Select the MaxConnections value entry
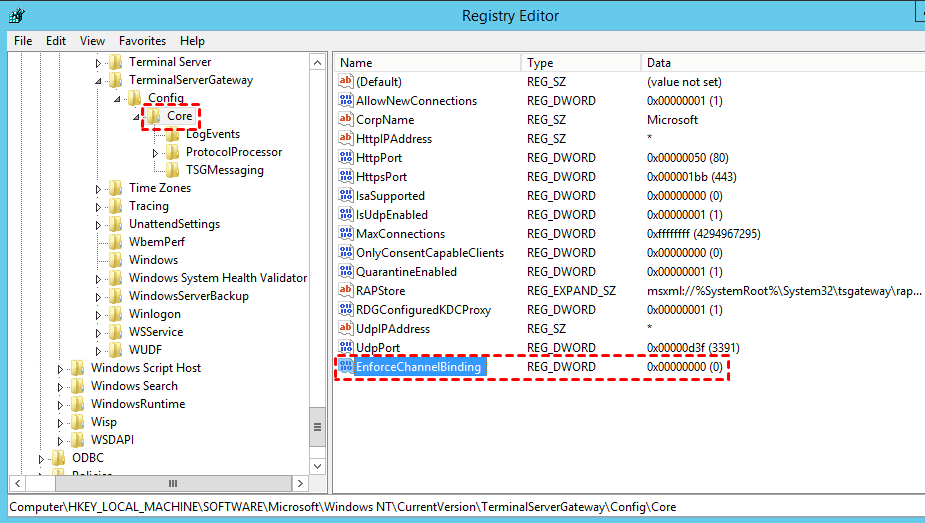925x523 pixels. click(x=400, y=234)
